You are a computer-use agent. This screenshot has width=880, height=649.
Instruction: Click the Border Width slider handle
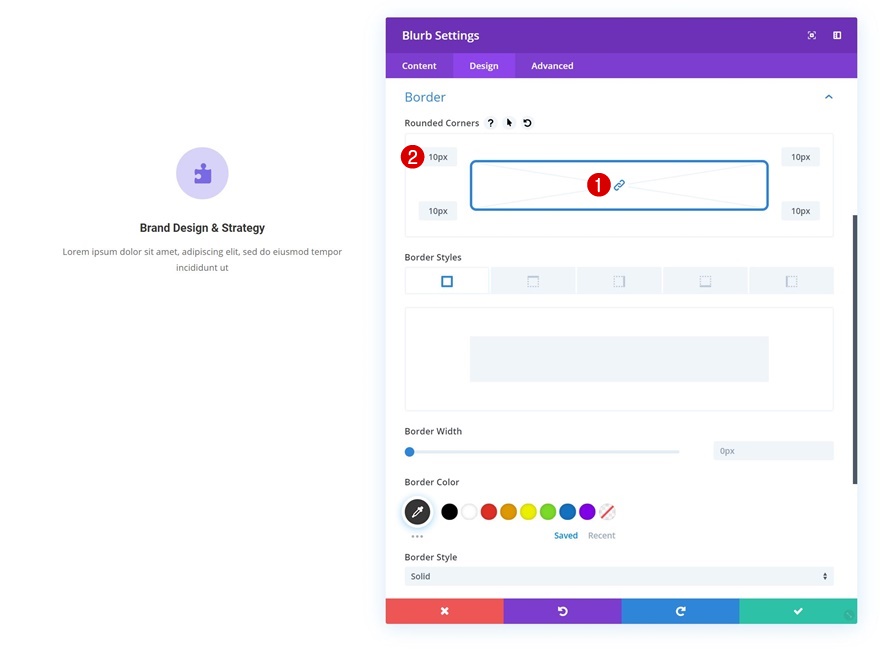coord(410,451)
